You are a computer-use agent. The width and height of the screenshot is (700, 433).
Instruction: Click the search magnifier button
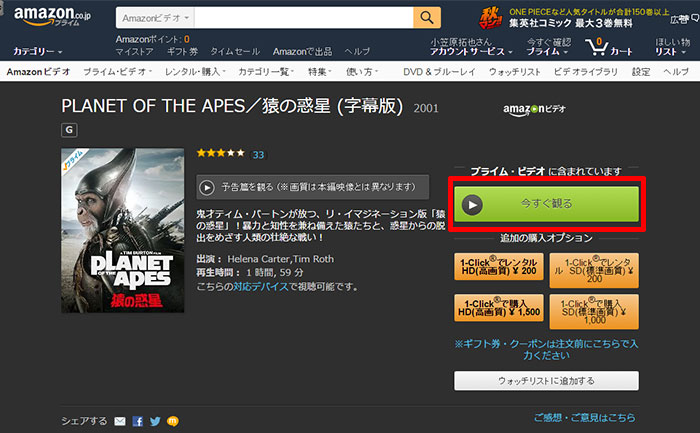tap(427, 18)
